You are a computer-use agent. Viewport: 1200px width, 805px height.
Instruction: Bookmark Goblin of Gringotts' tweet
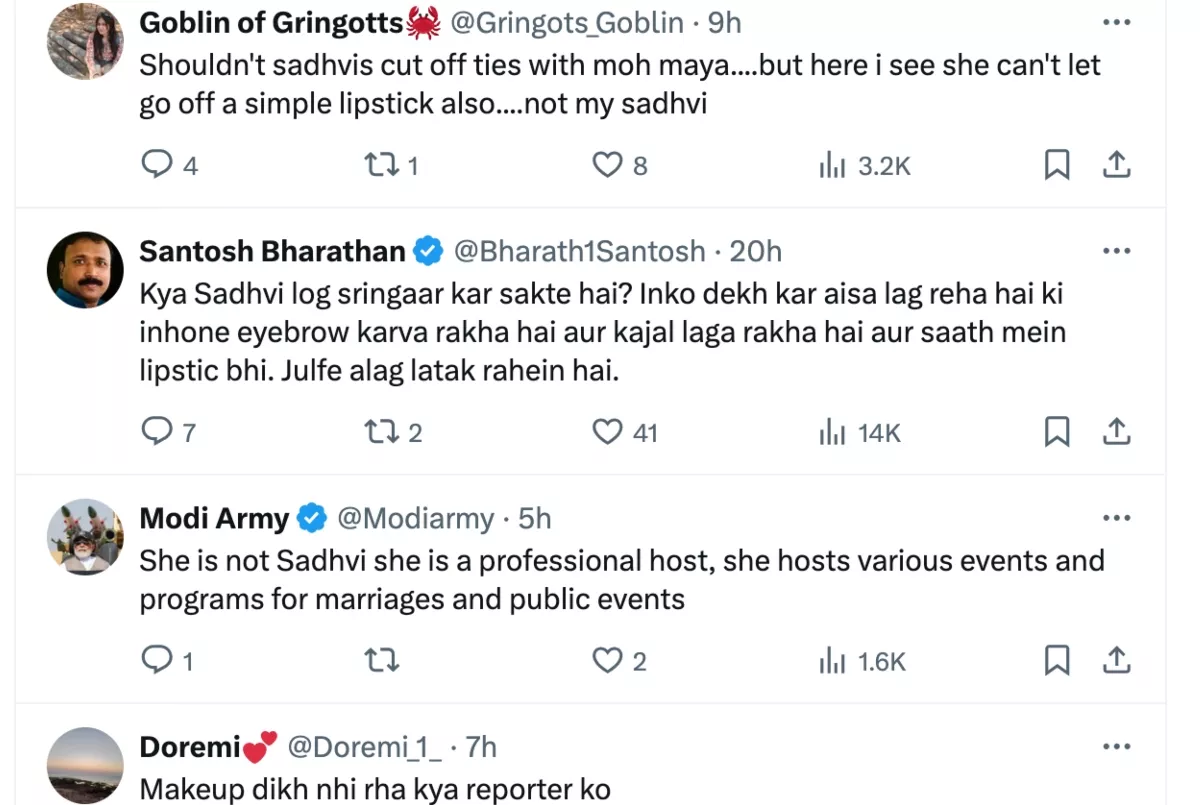pos(1057,164)
